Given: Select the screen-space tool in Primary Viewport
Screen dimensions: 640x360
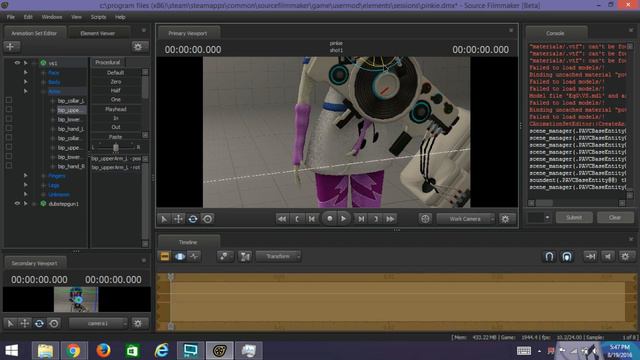Looking at the screenshot, I should tap(208, 219).
